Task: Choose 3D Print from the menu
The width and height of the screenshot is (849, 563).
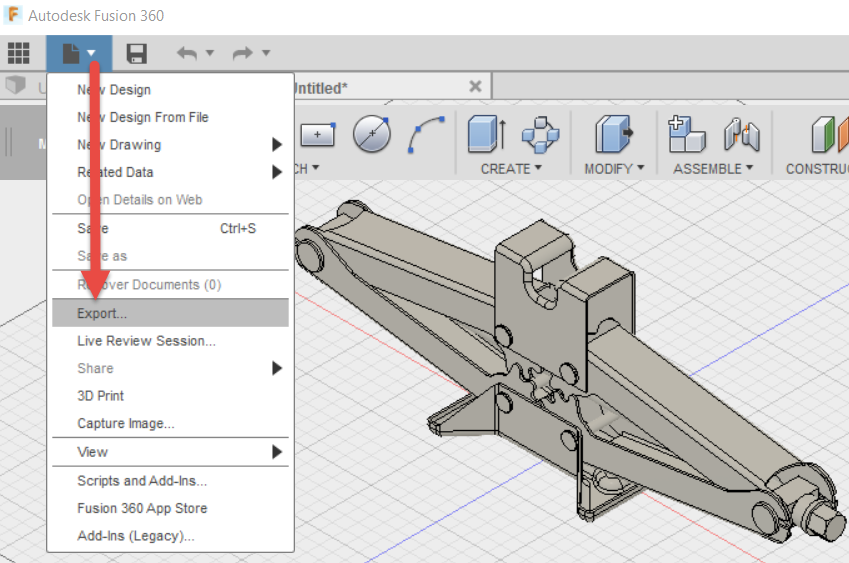Action: pos(170,396)
